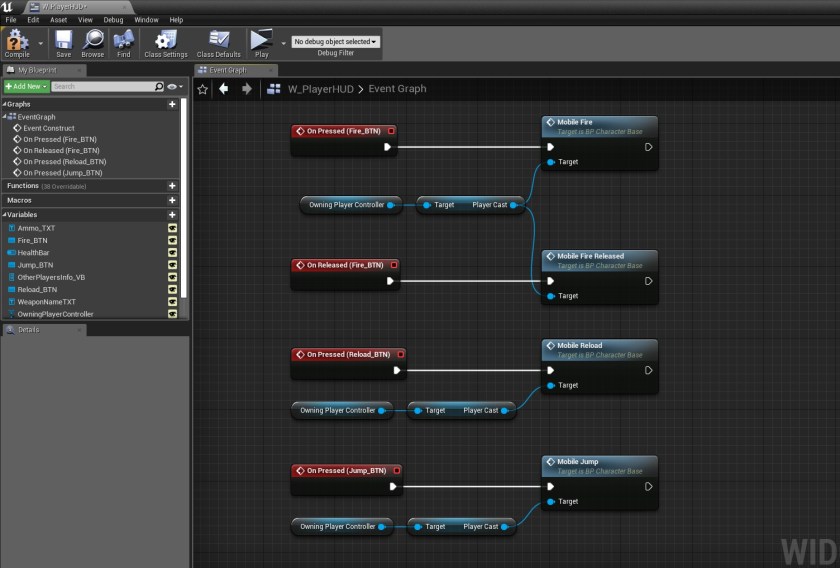Click the Mobile Fire node header
This screenshot has width=840, height=568.
tap(600, 124)
